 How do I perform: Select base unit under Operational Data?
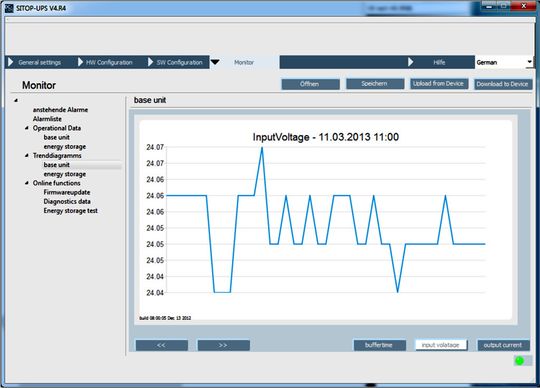pos(56,137)
